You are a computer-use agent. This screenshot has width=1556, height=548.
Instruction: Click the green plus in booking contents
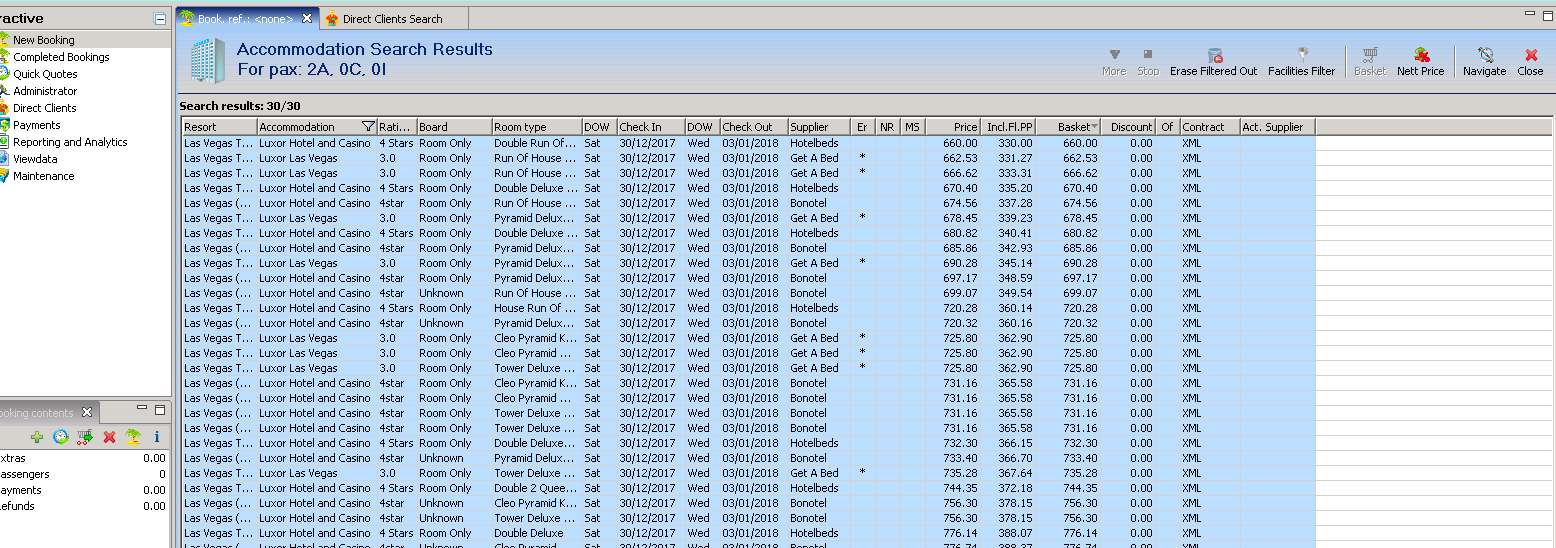(37, 437)
